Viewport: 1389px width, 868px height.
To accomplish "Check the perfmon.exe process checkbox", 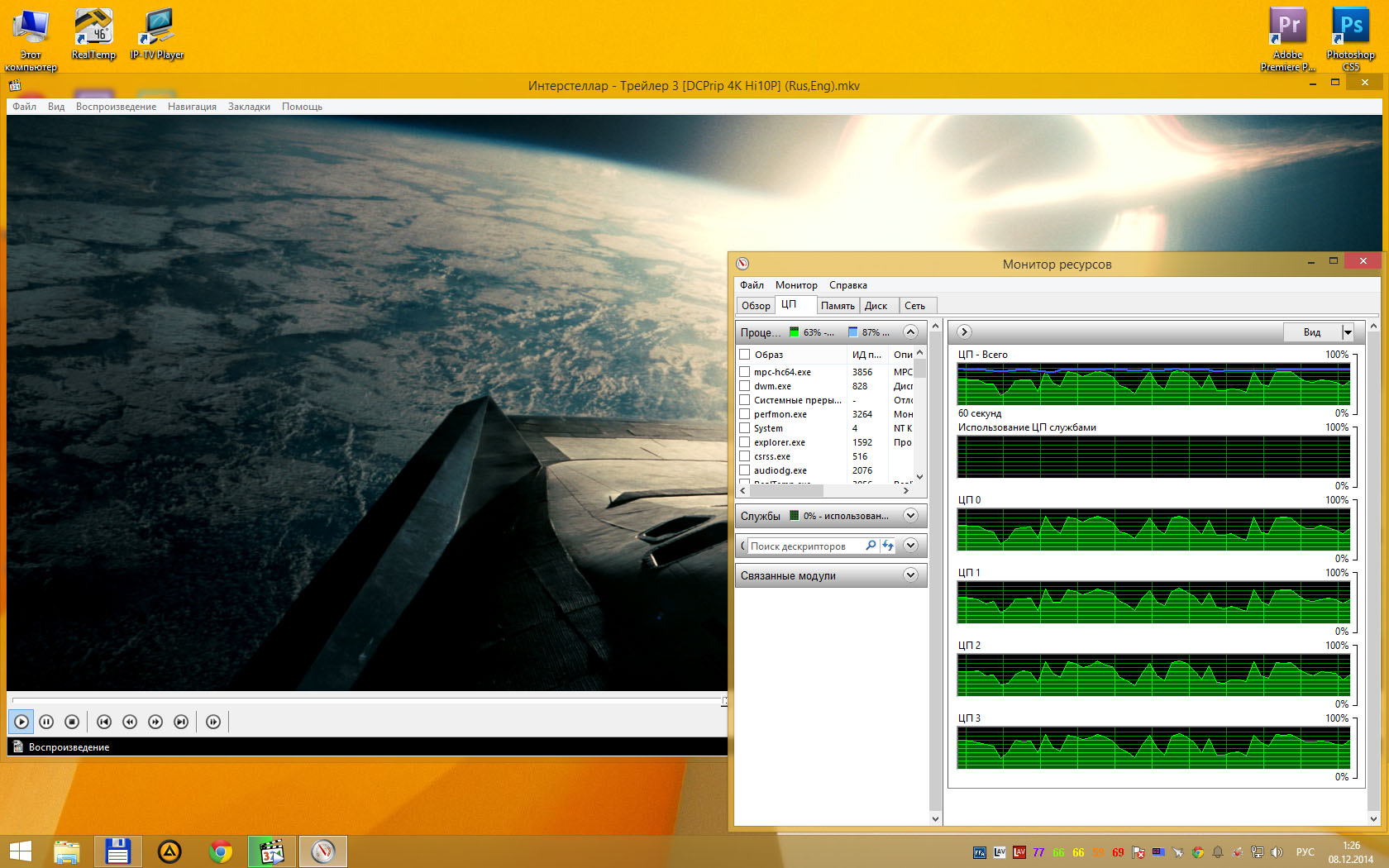I will [745, 414].
